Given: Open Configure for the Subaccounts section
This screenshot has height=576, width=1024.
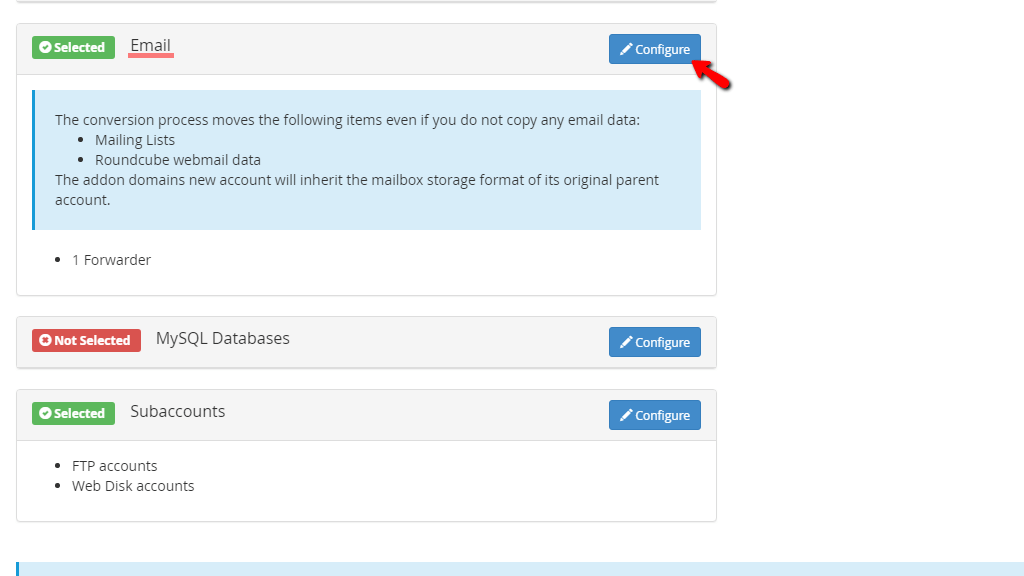Looking at the screenshot, I should pyautogui.click(x=654, y=415).
